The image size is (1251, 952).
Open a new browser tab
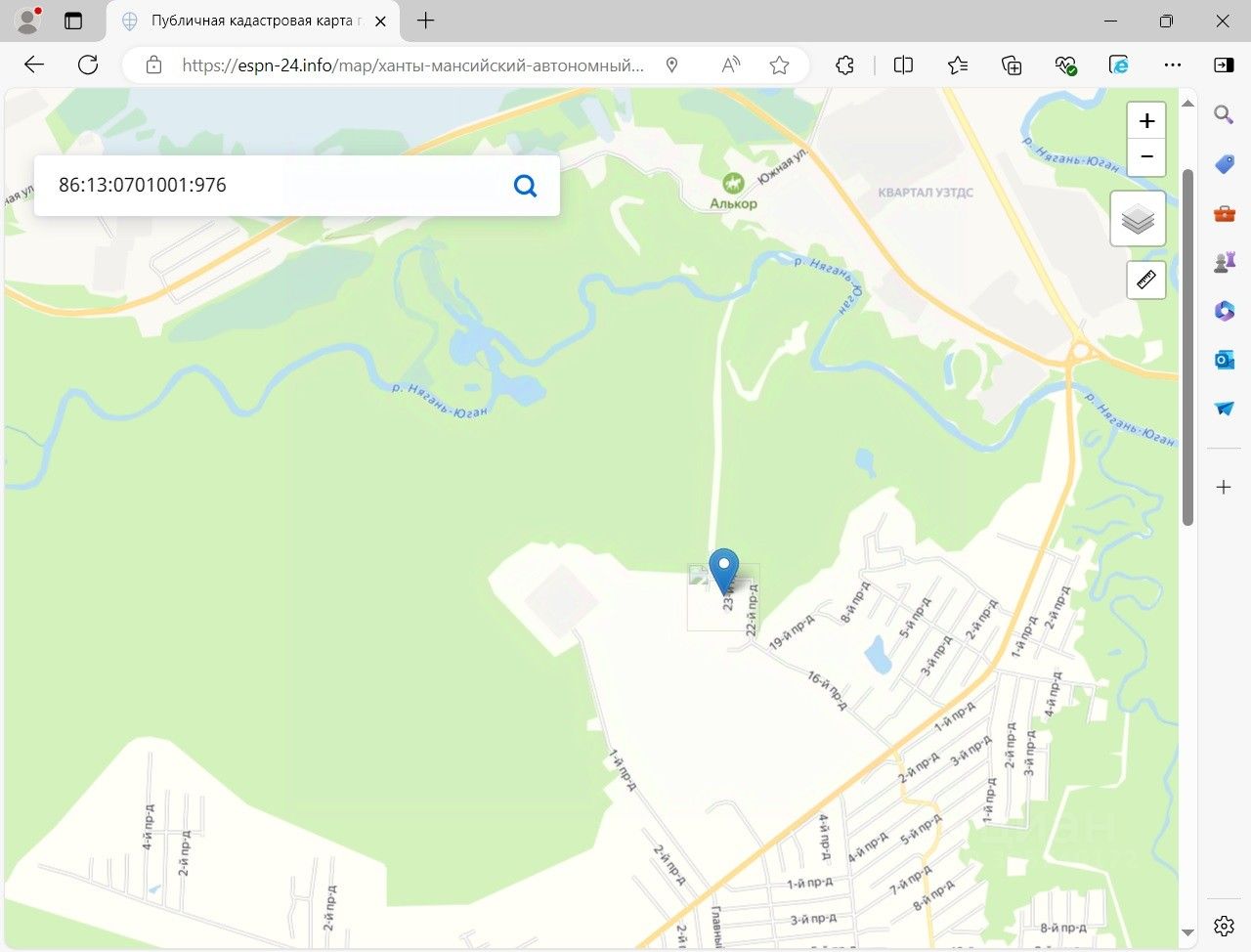point(426,21)
